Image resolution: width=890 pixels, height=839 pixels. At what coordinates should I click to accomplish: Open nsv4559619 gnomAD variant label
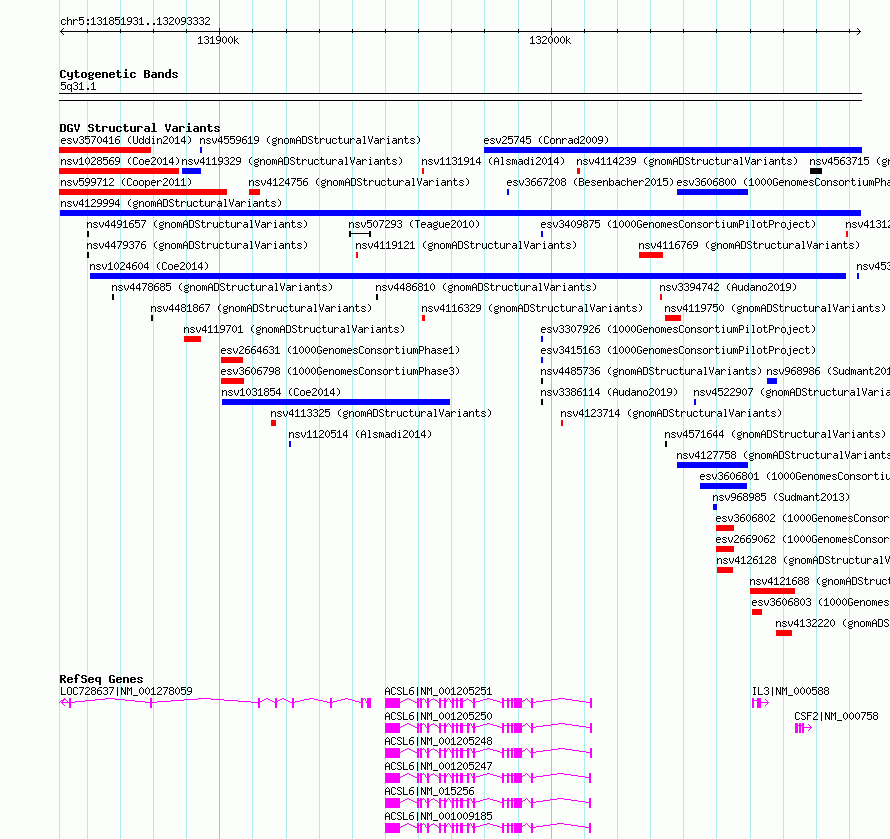310,140
